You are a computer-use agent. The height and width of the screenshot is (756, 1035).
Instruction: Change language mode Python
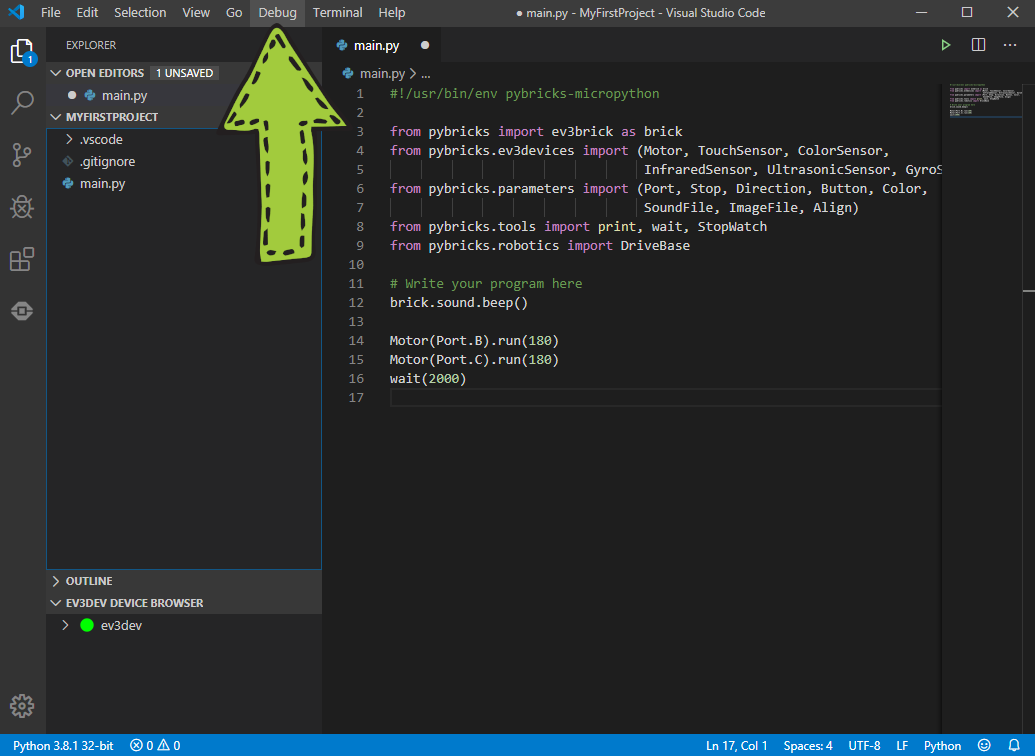click(x=942, y=745)
